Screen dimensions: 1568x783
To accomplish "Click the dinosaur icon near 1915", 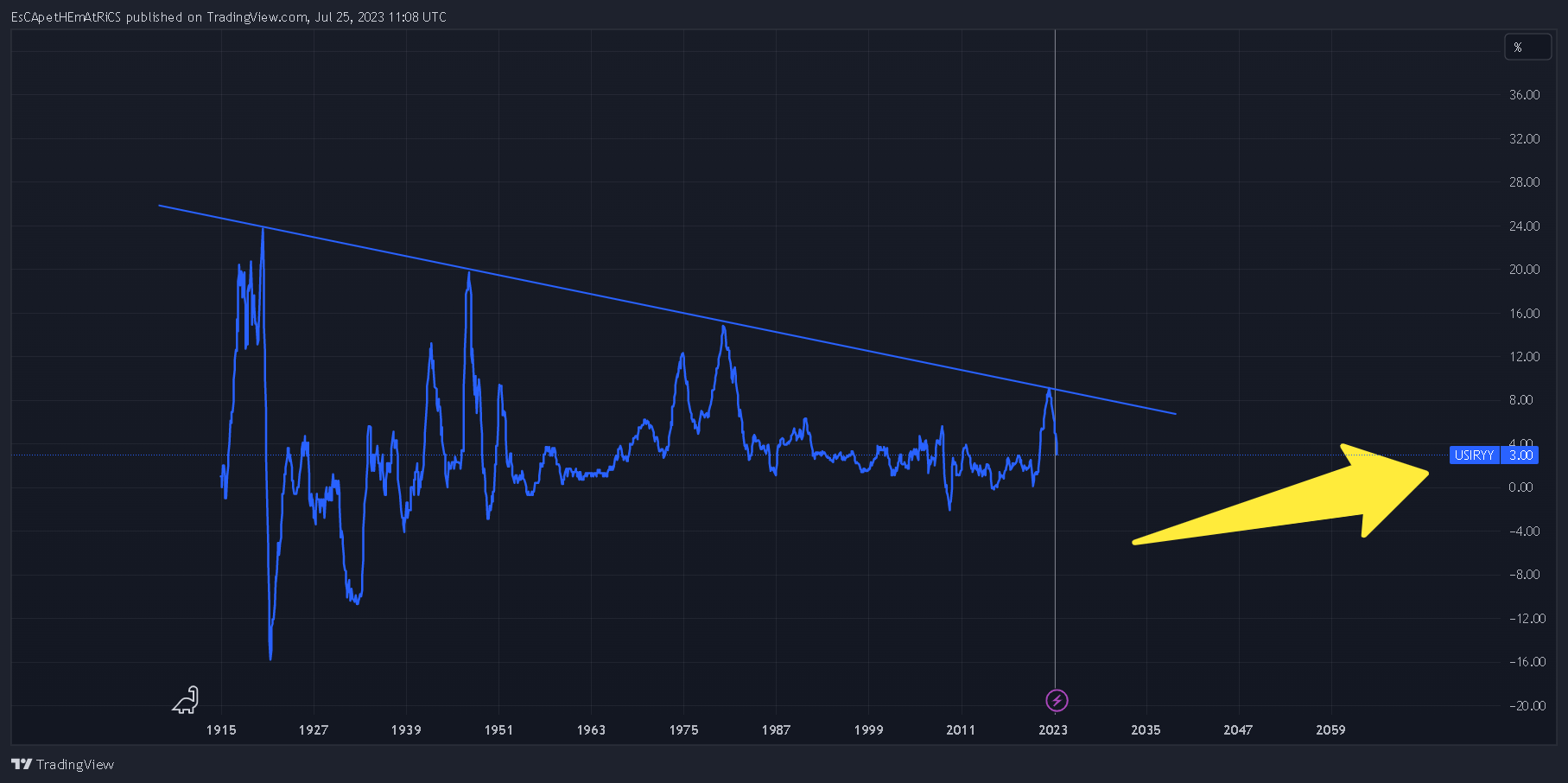I will point(186,700).
